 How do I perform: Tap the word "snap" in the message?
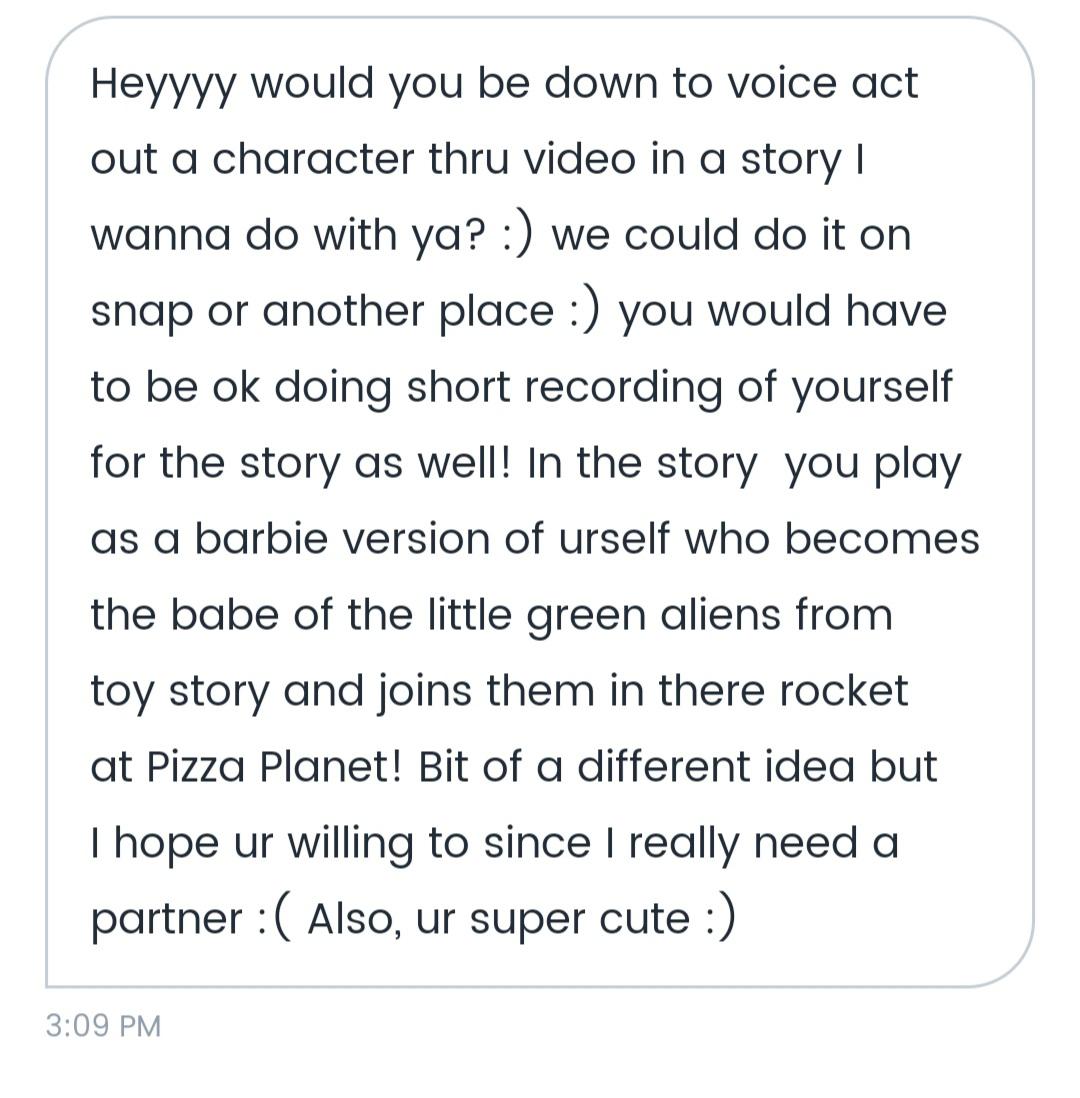(140, 312)
